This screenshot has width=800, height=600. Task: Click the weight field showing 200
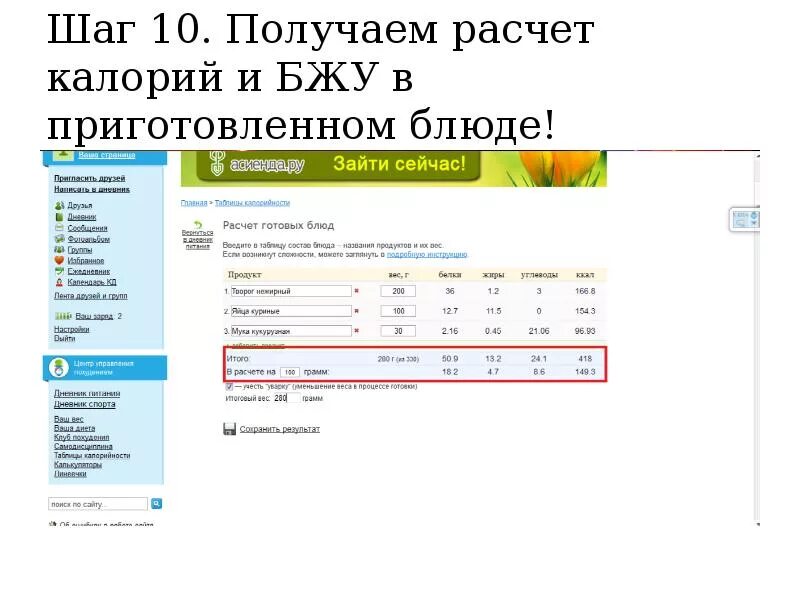(x=398, y=291)
